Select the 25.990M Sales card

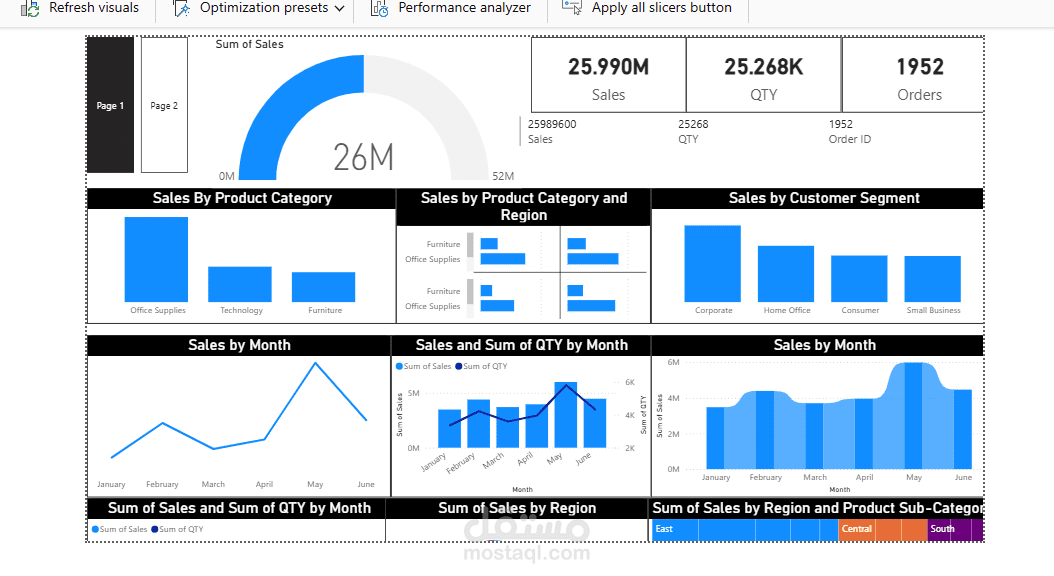(608, 75)
